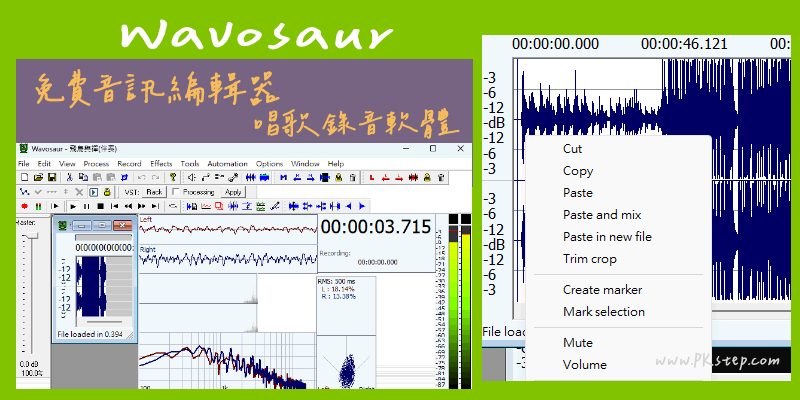This screenshot has width=800, height=400.
Task: Jump to start with skip-back button
Action: click(115, 206)
